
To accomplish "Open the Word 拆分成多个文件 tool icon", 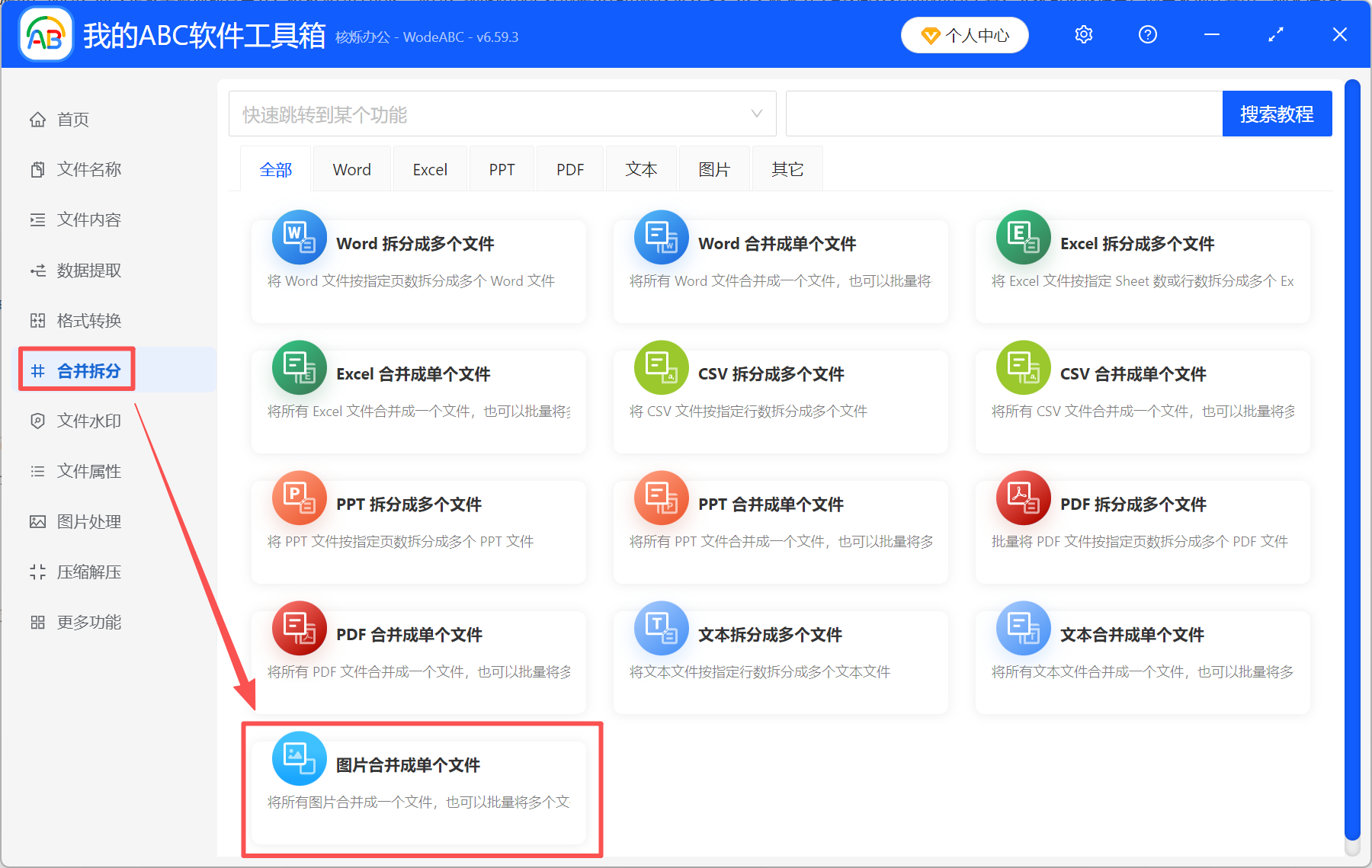I will [x=299, y=237].
